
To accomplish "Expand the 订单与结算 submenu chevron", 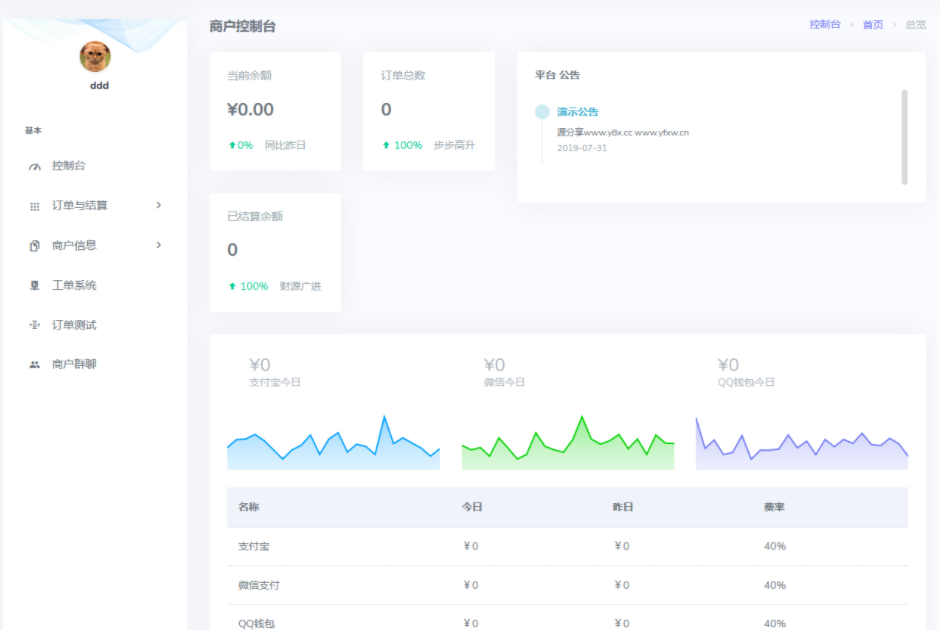I will click(x=159, y=205).
